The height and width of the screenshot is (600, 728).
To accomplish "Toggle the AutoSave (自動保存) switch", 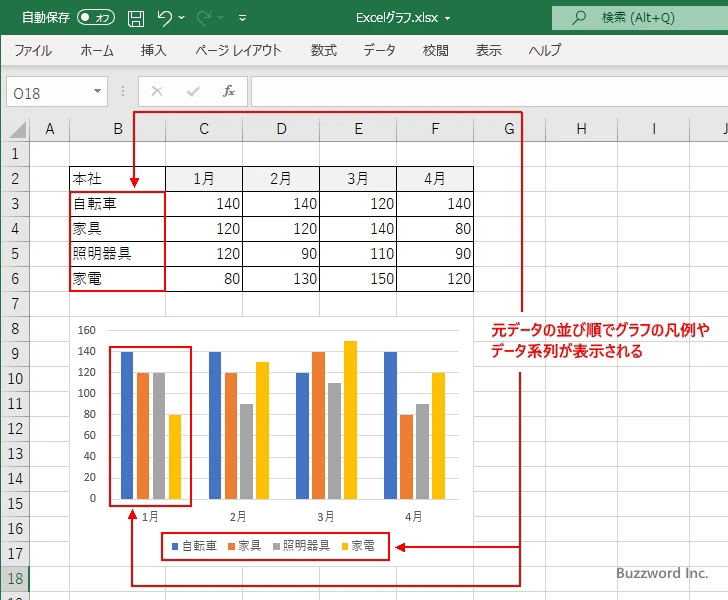I will (95, 18).
